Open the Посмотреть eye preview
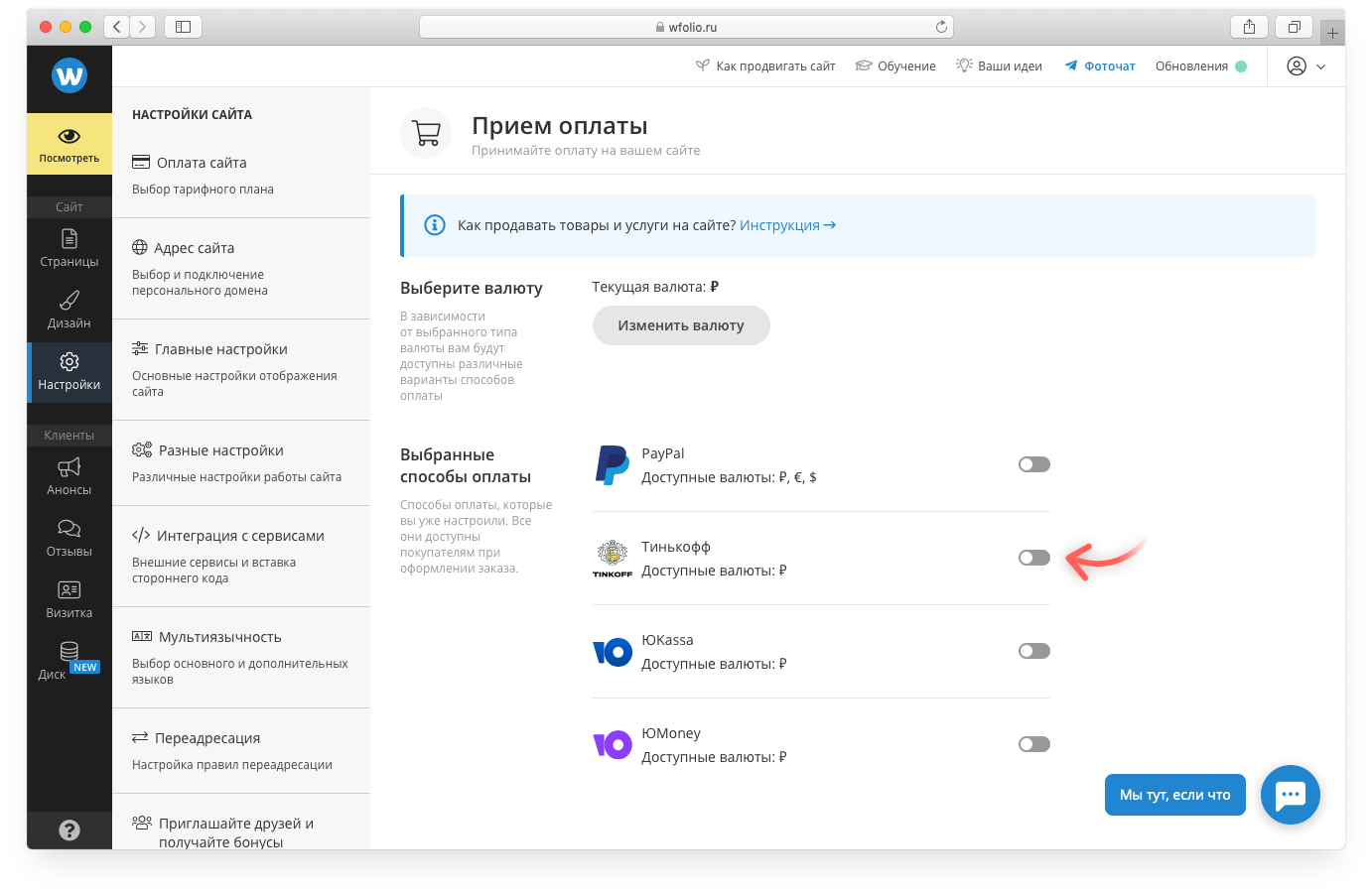This screenshot has width=1372, height=893. [69, 145]
